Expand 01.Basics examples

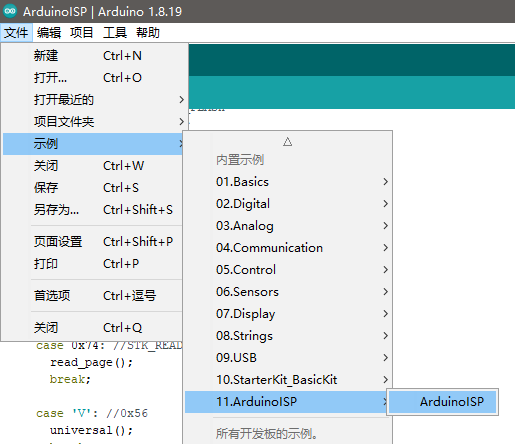pyautogui.click(x=288, y=182)
